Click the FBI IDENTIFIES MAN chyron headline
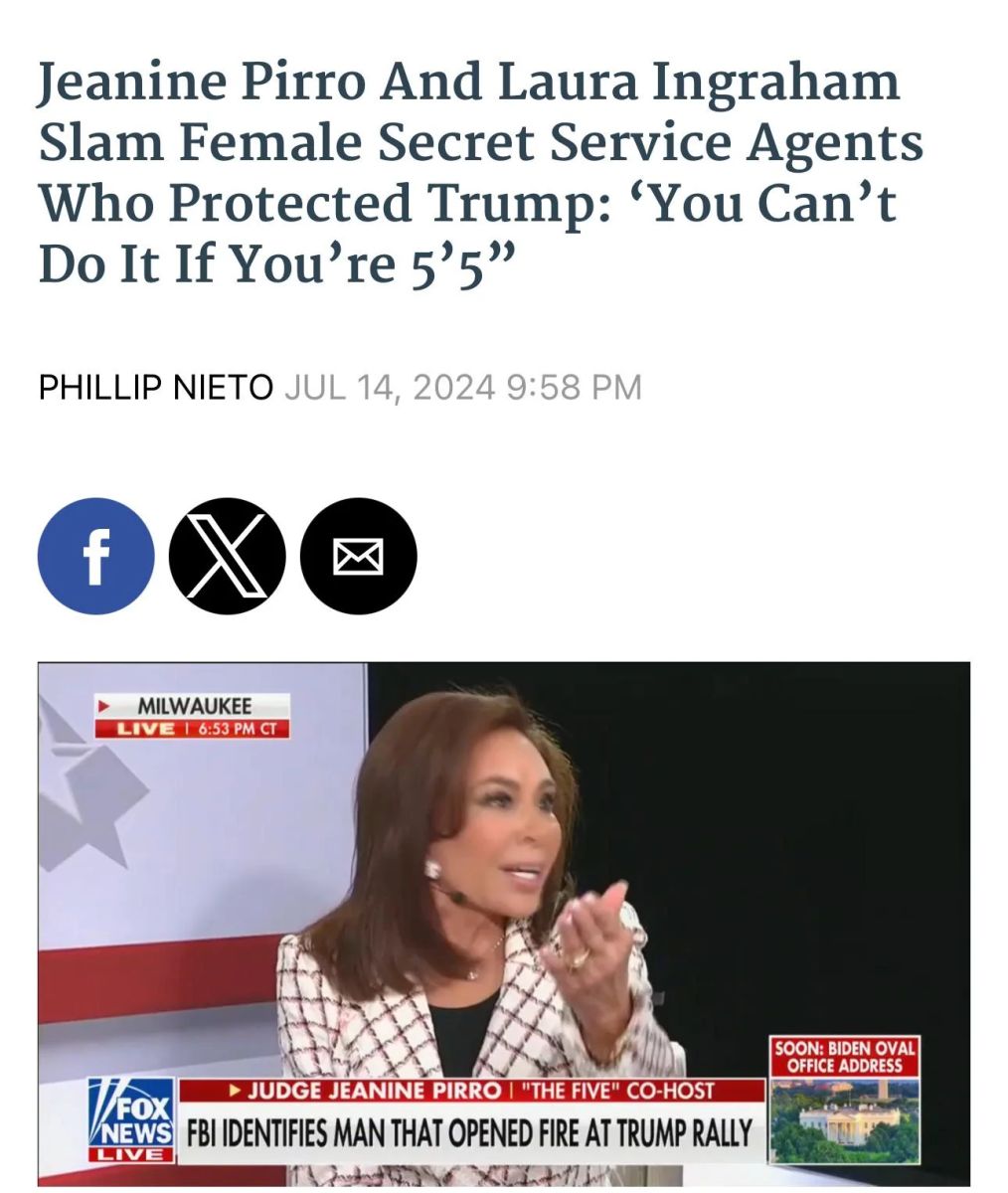This screenshot has width=1008, height=1193. [x=468, y=1131]
